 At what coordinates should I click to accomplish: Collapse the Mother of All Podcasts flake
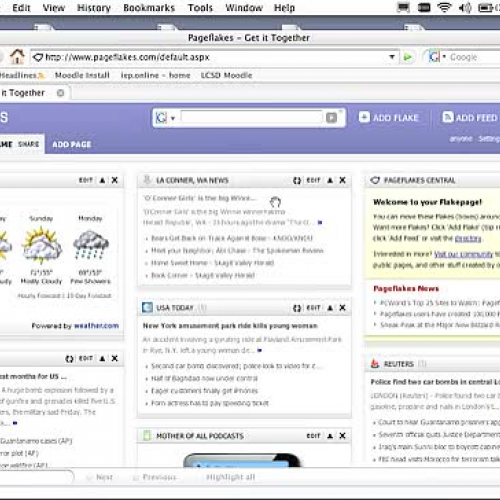pos(330,436)
